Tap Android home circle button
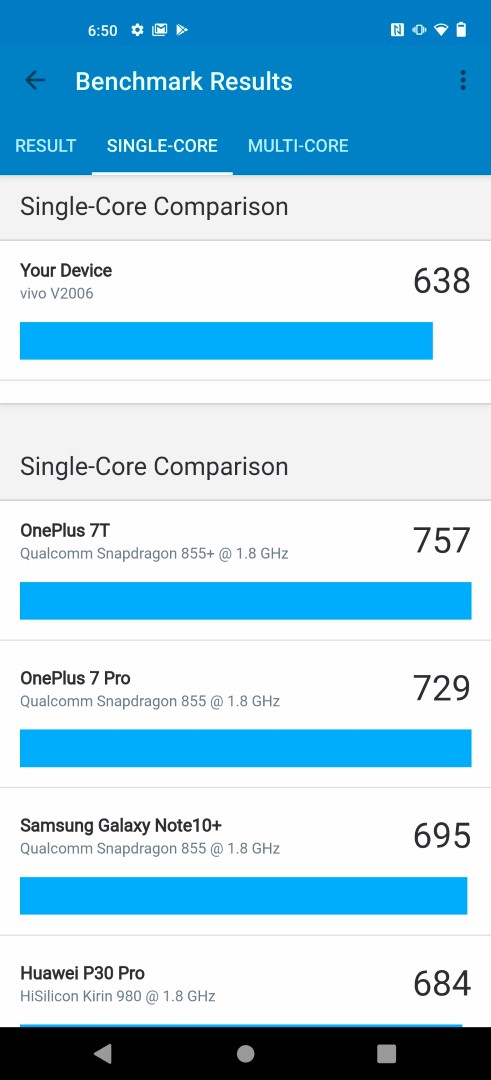The width and height of the screenshot is (491, 1080). [245, 1053]
